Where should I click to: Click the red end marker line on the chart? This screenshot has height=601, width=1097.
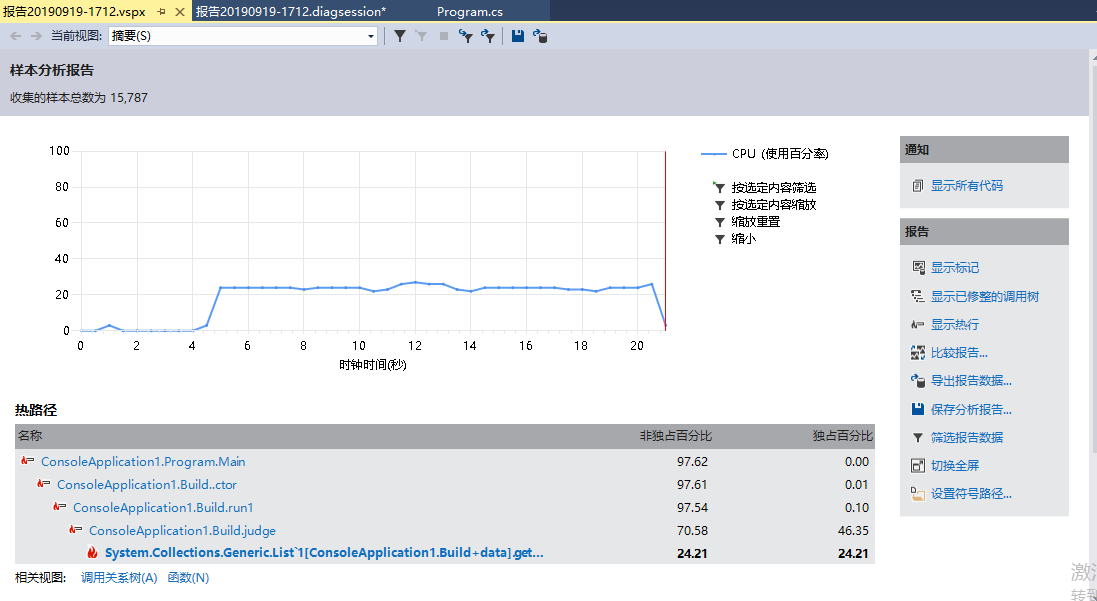(665, 240)
